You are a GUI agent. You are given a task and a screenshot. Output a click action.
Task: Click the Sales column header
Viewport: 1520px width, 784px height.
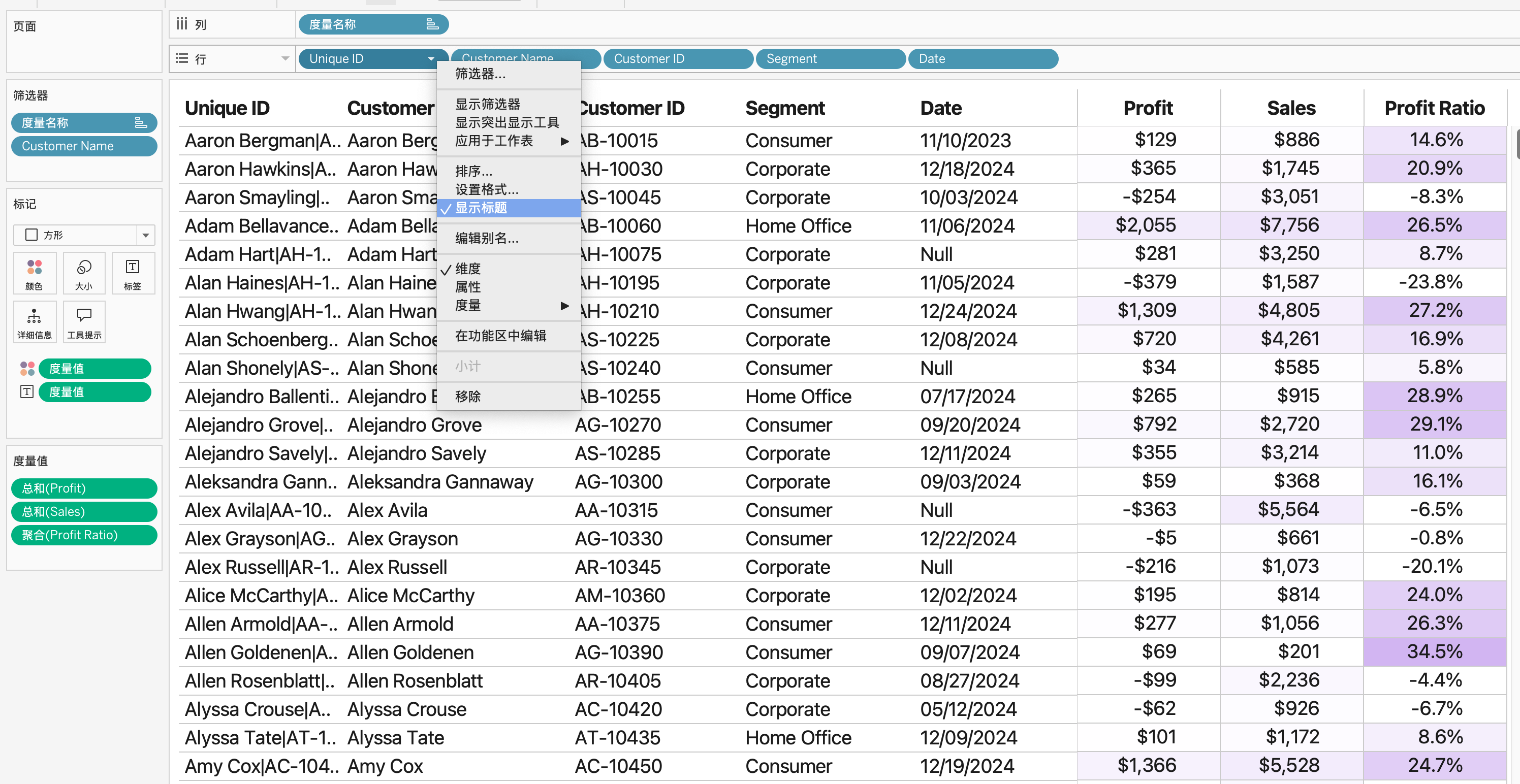(1290, 108)
